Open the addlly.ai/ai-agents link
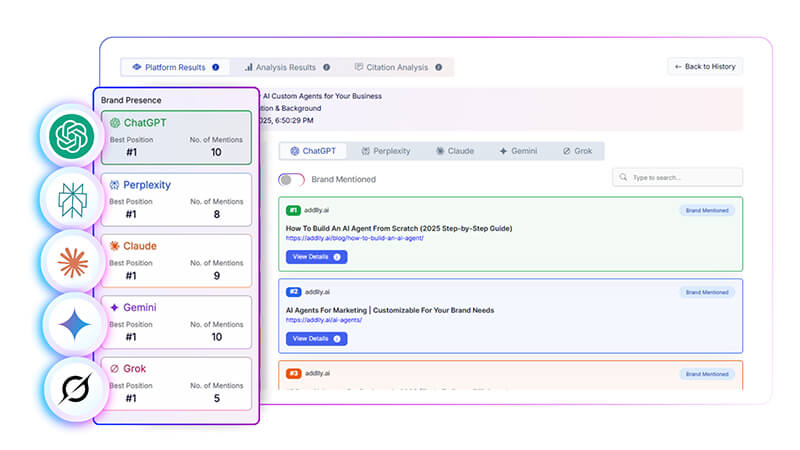Screen dimensions: 800x450 (324, 320)
